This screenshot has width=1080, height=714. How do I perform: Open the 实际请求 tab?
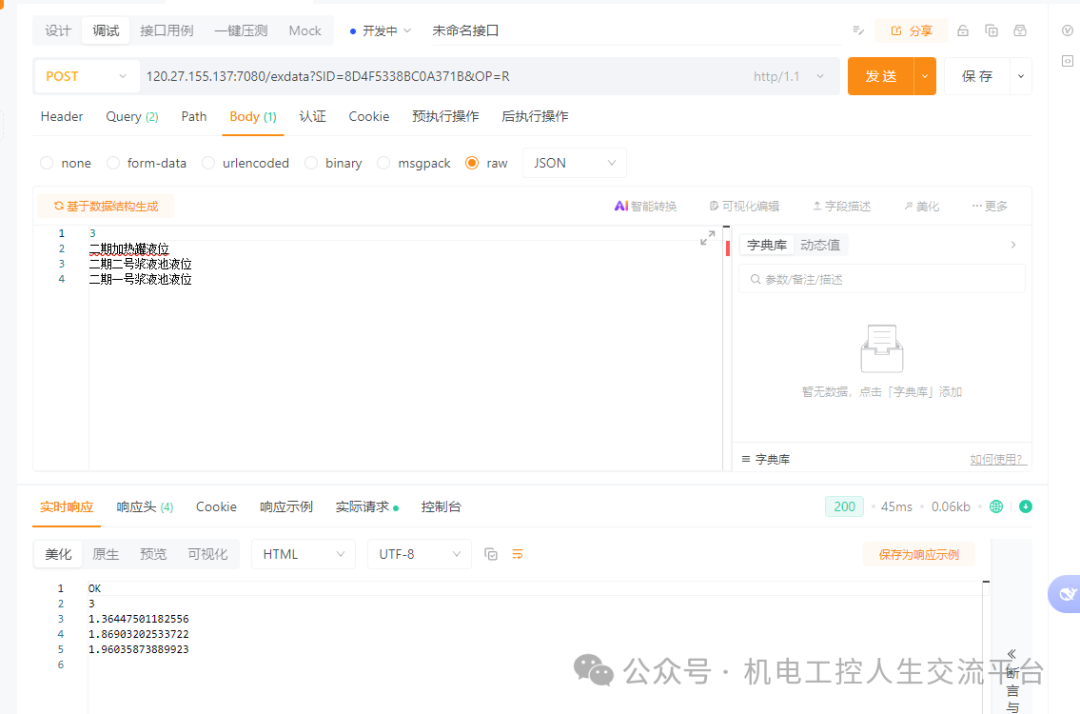click(366, 507)
